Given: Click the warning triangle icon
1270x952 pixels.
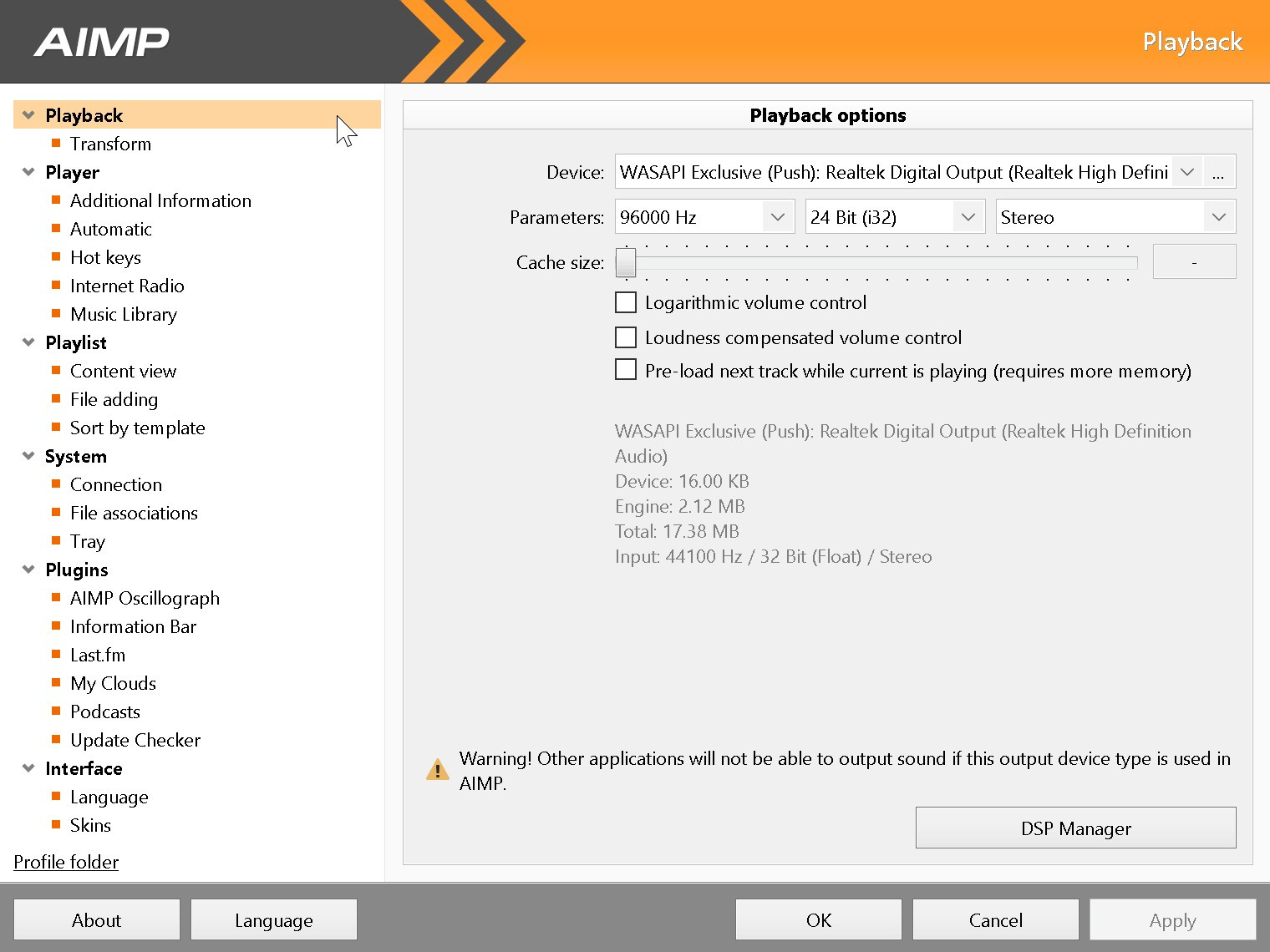Looking at the screenshot, I should click(x=437, y=770).
